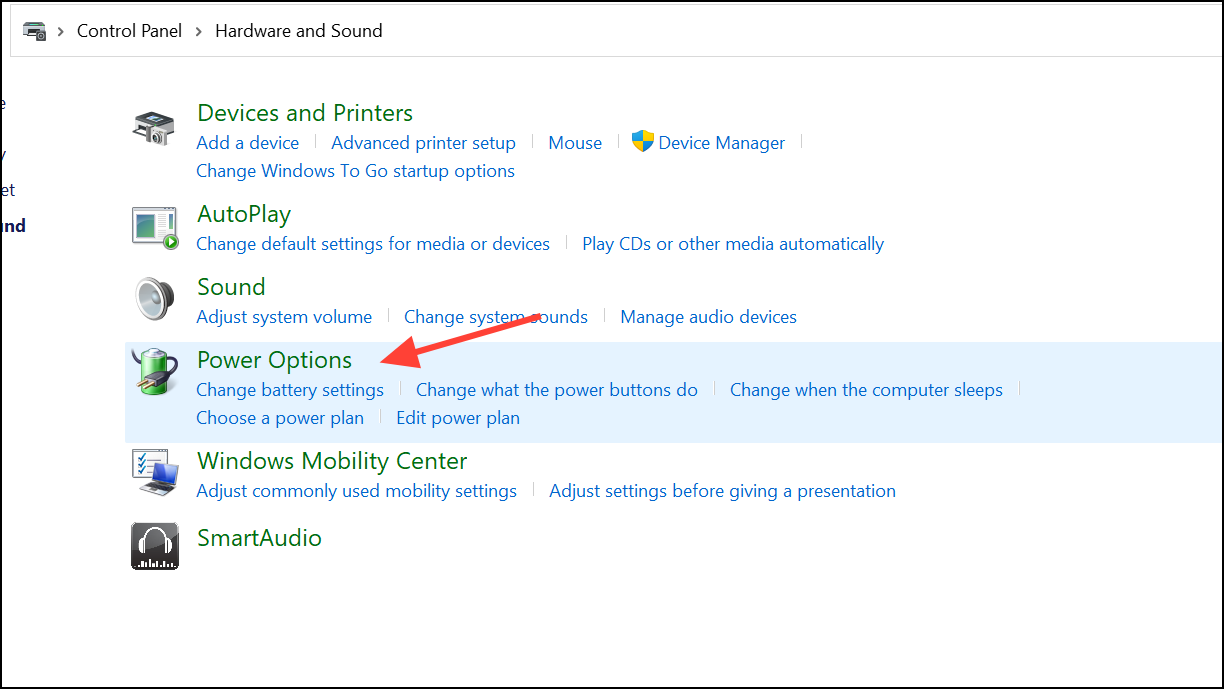Viewport: 1224px width, 689px height.
Task: Open Change system sounds
Action: [x=496, y=316]
